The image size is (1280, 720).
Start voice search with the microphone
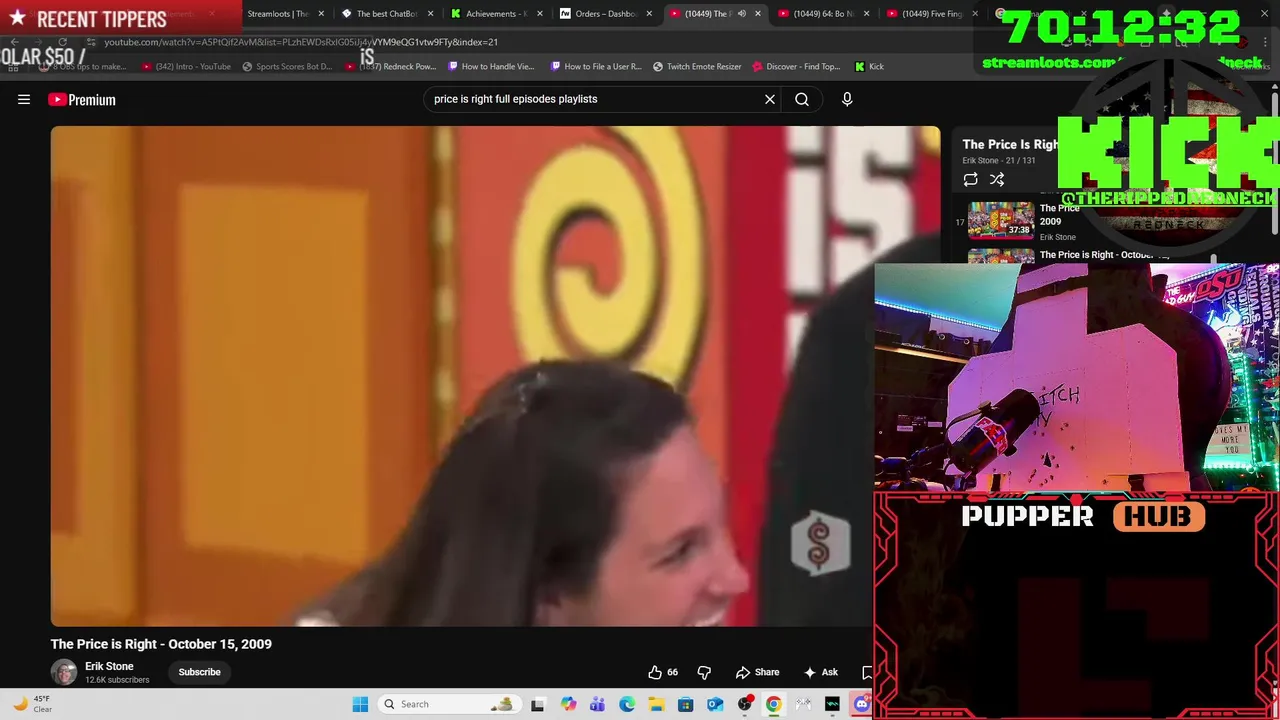[x=847, y=99]
